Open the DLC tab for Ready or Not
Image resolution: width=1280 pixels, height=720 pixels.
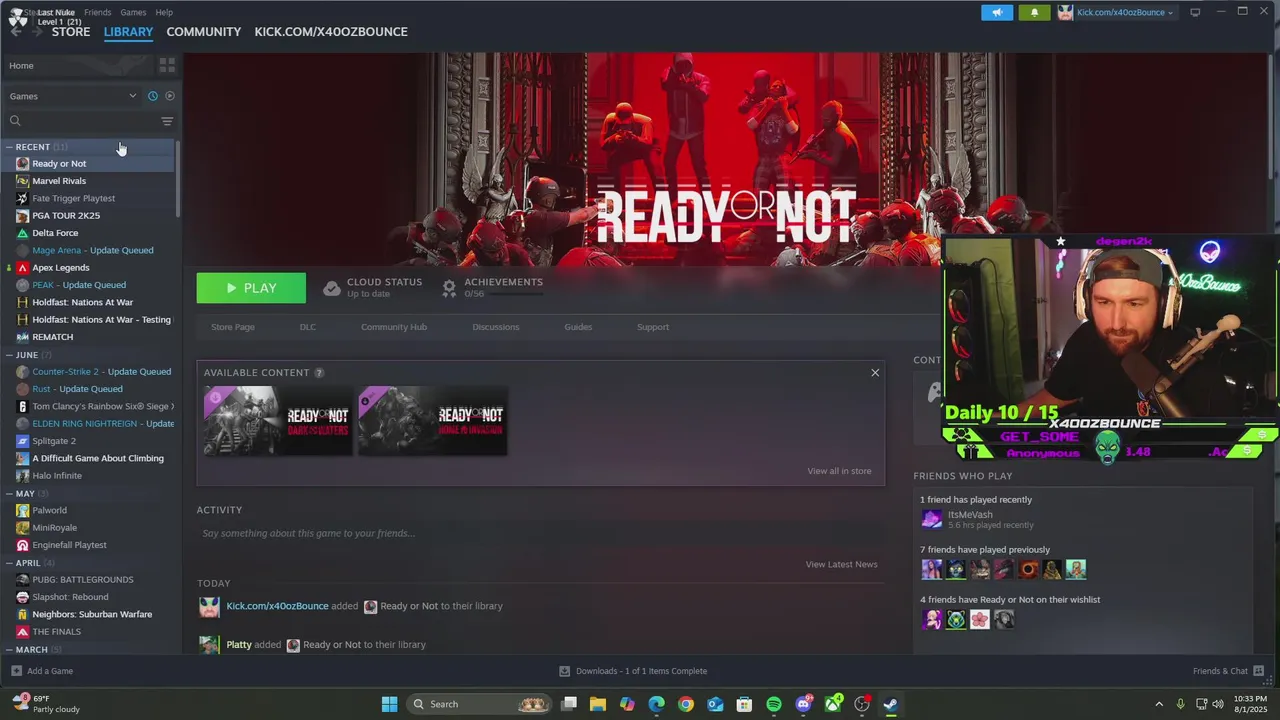(308, 327)
